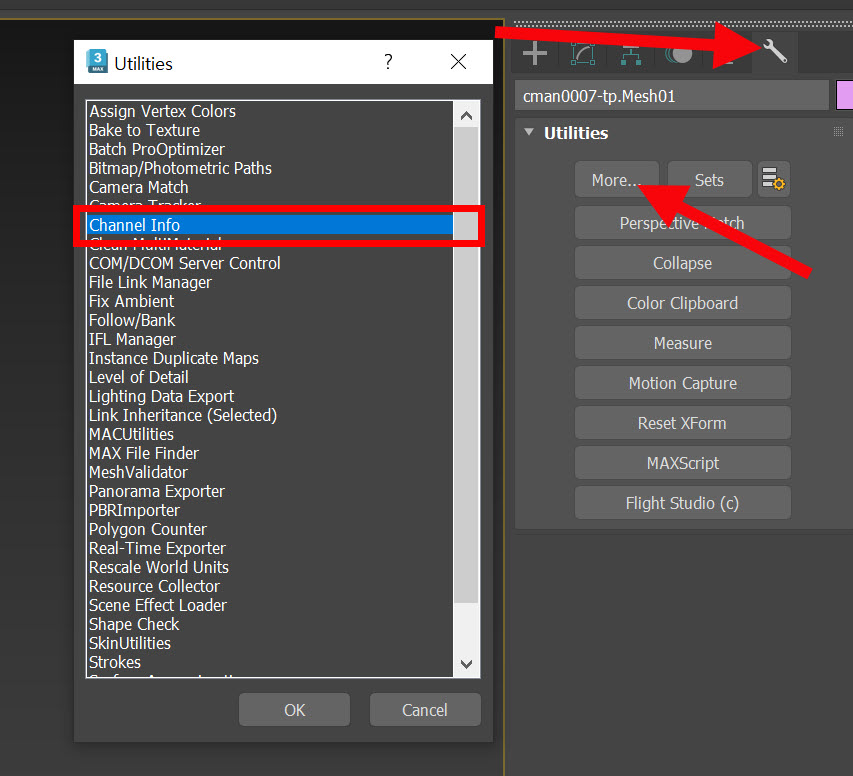Click the object color swatch
Screen dimensions: 853x776
click(x=844, y=95)
